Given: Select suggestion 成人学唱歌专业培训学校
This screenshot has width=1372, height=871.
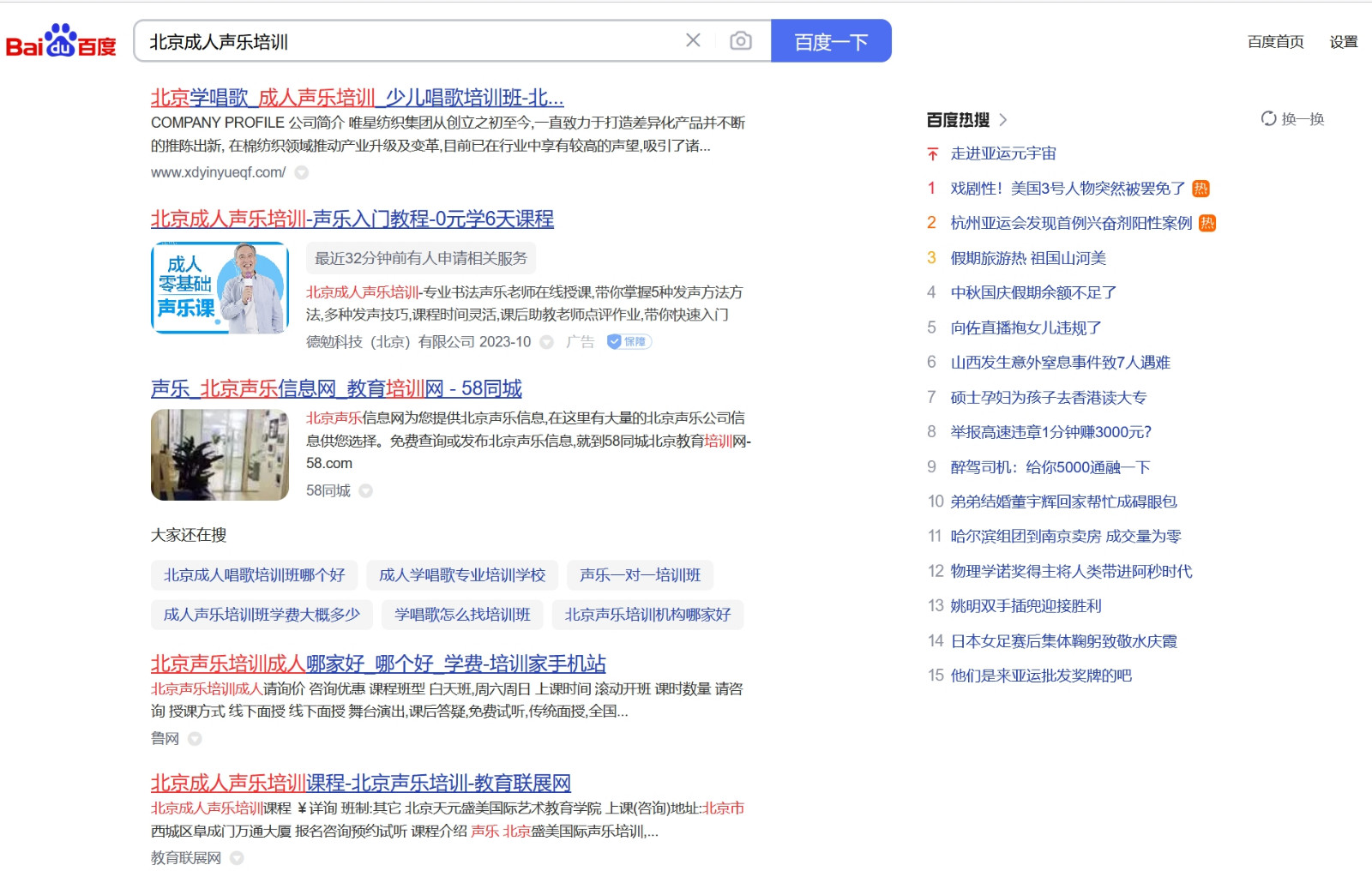Looking at the screenshot, I should coord(462,575).
